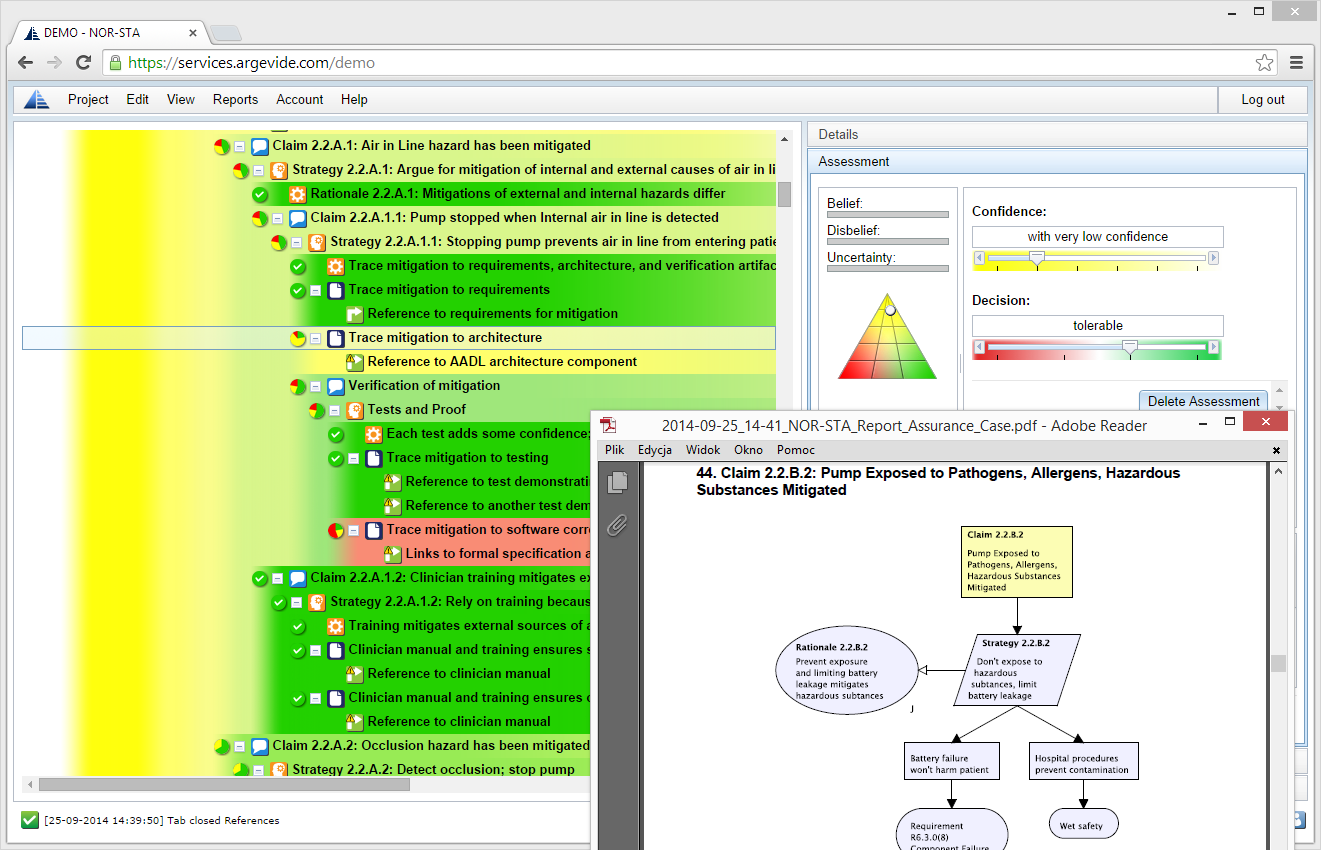Open the Project menu
Image resolution: width=1321 pixels, height=850 pixels.
(88, 99)
